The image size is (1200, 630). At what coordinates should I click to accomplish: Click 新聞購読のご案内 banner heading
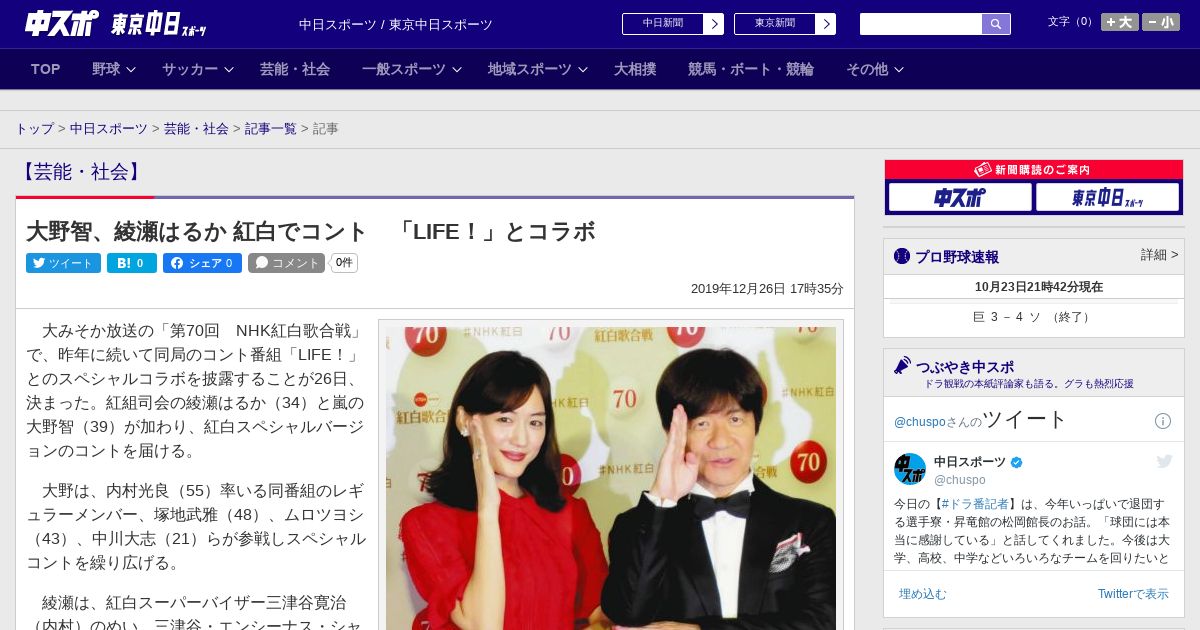point(1034,170)
